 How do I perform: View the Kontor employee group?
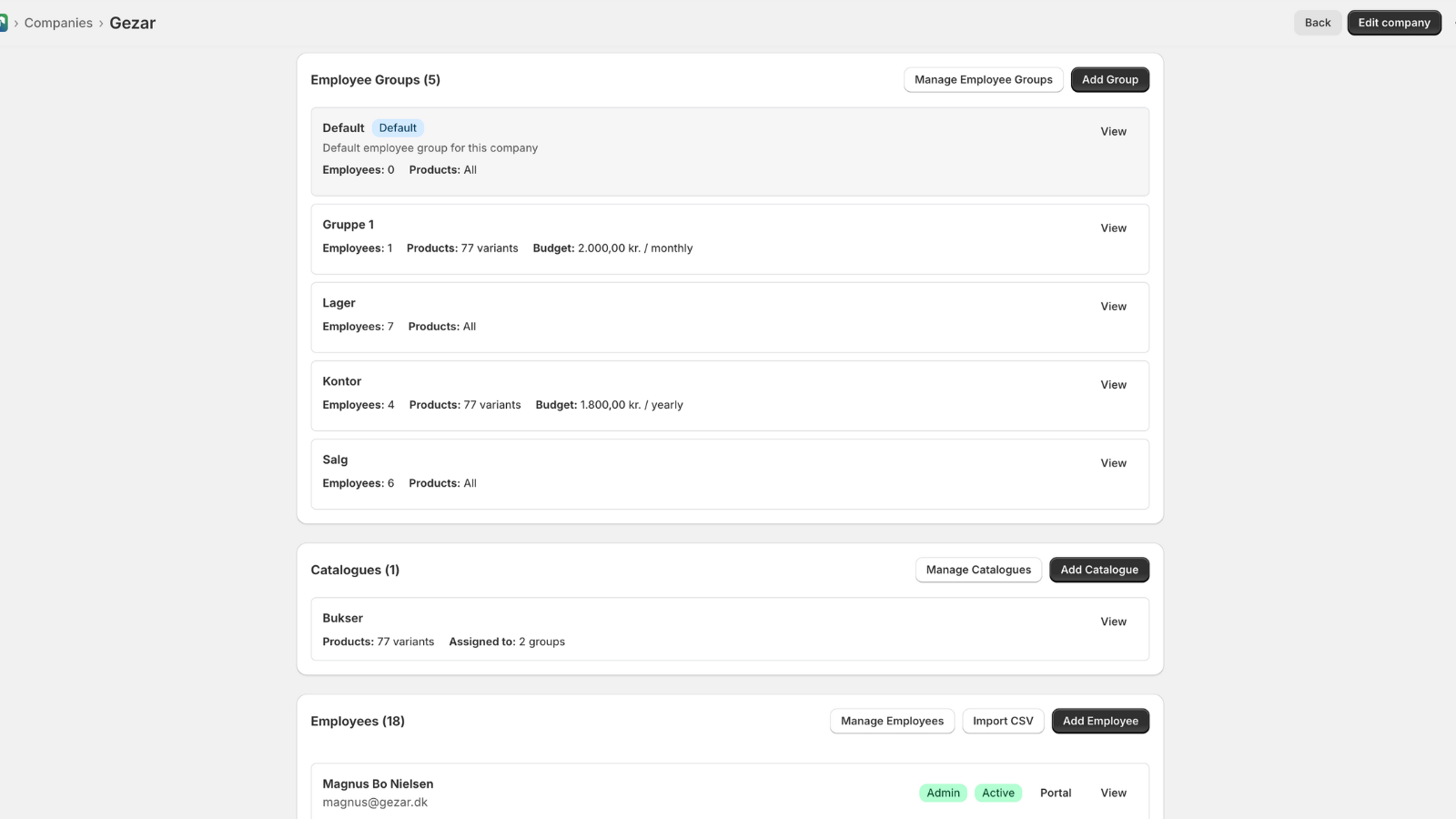click(1113, 385)
